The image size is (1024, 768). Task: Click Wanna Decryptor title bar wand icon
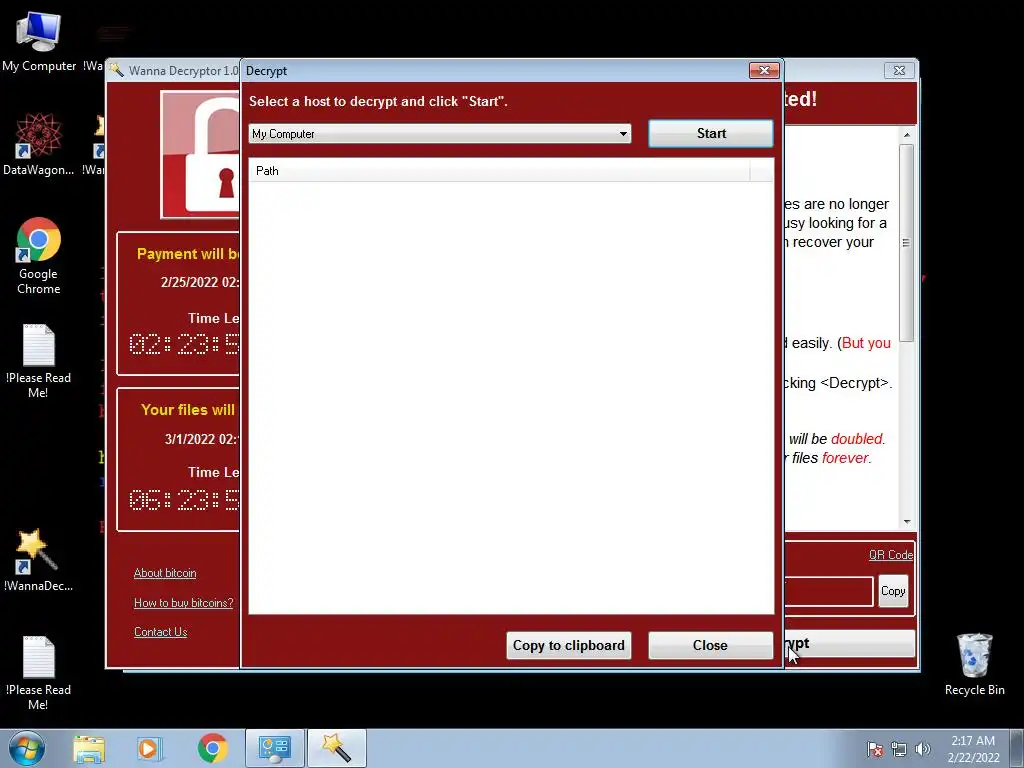(x=116, y=71)
